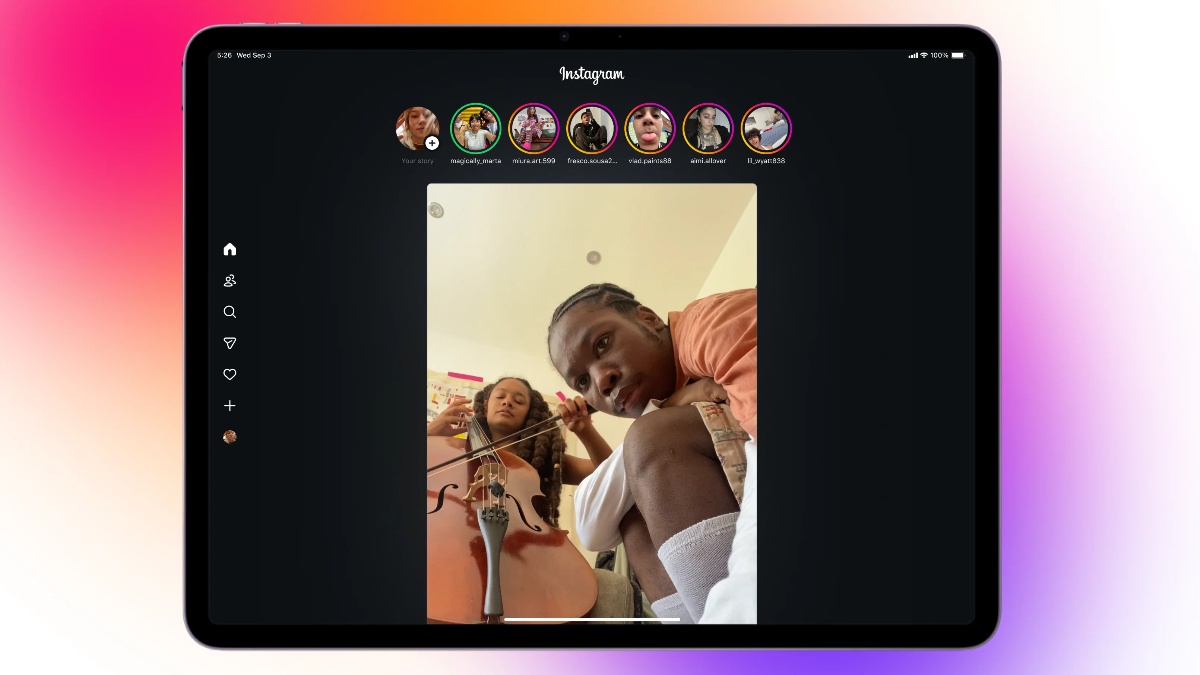Click the Instagram logo at top

coord(592,75)
